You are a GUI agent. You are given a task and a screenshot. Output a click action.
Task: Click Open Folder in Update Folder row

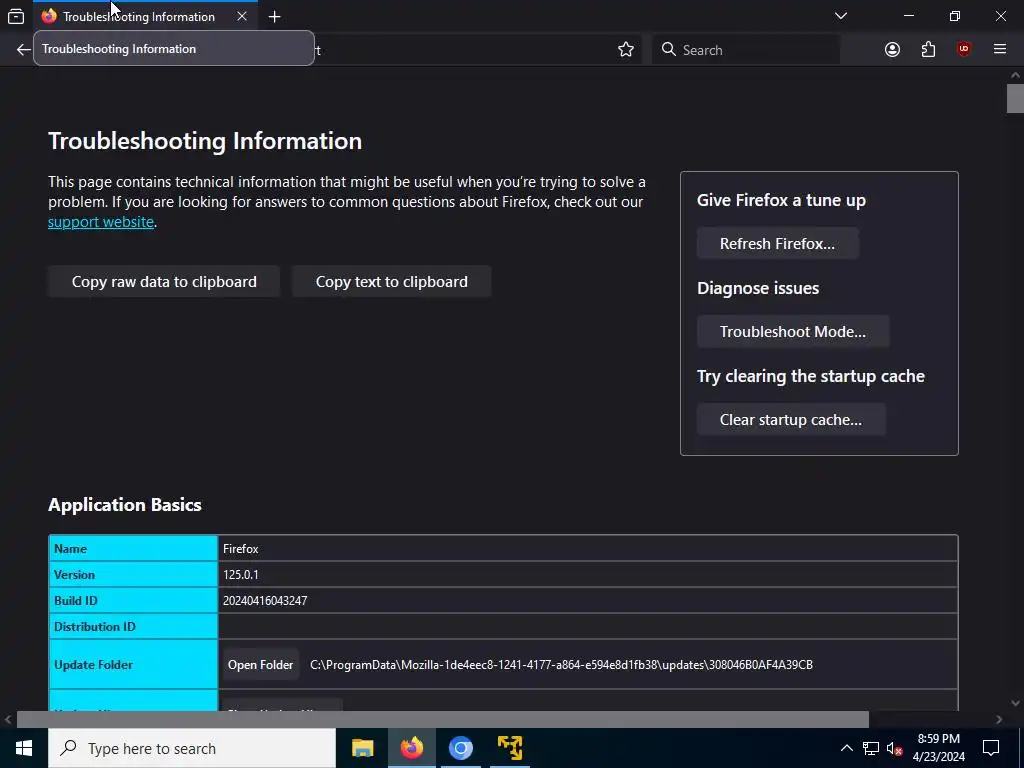tap(261, 665)
